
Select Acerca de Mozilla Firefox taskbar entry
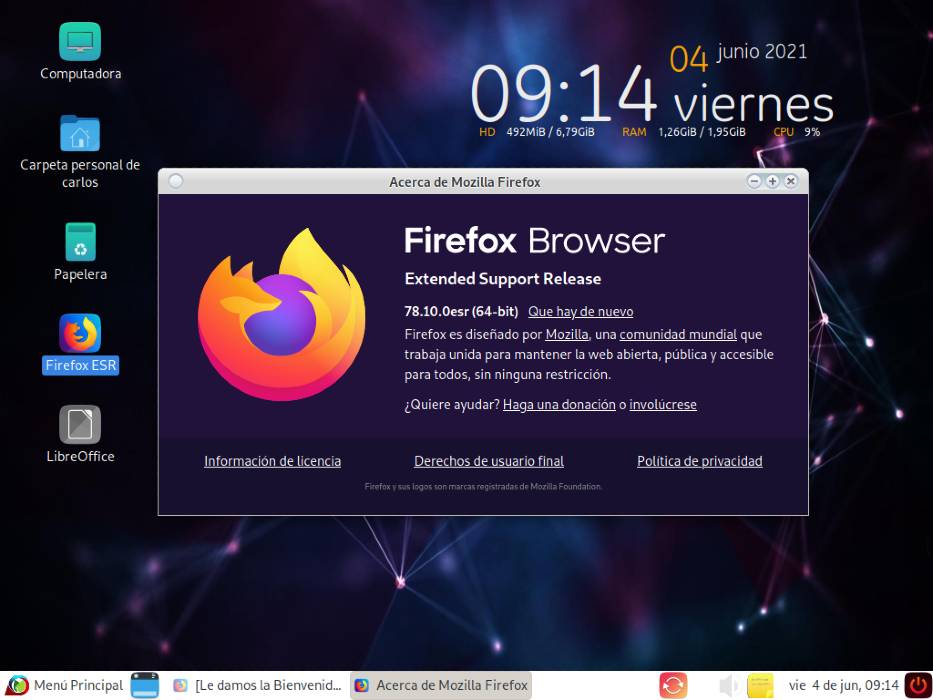coord(441,685)
